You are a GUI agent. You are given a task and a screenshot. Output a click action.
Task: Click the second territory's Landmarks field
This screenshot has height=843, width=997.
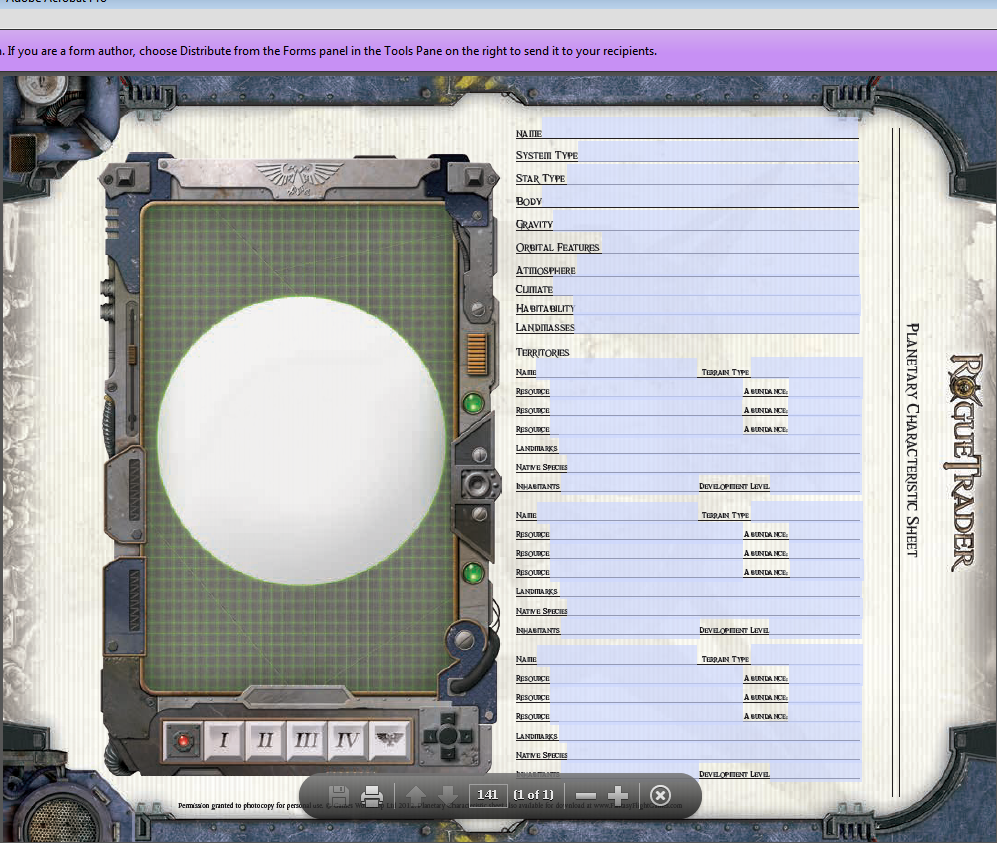tap(710, 587)
